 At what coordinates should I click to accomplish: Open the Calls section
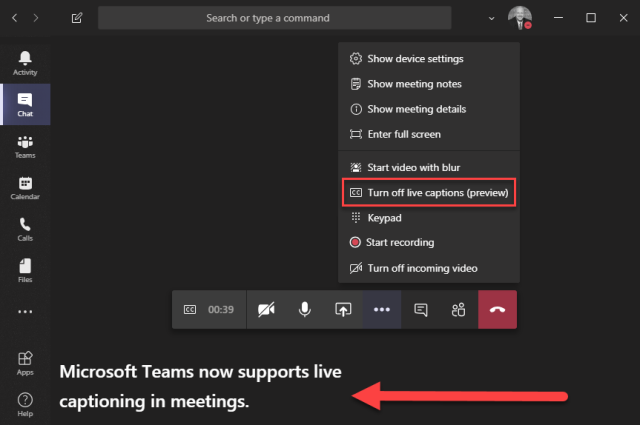25,229
